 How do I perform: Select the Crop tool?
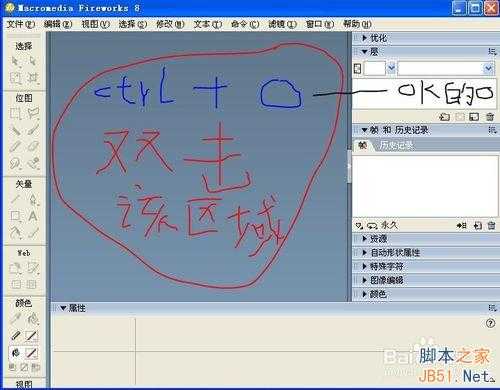(x=33, y=78)
